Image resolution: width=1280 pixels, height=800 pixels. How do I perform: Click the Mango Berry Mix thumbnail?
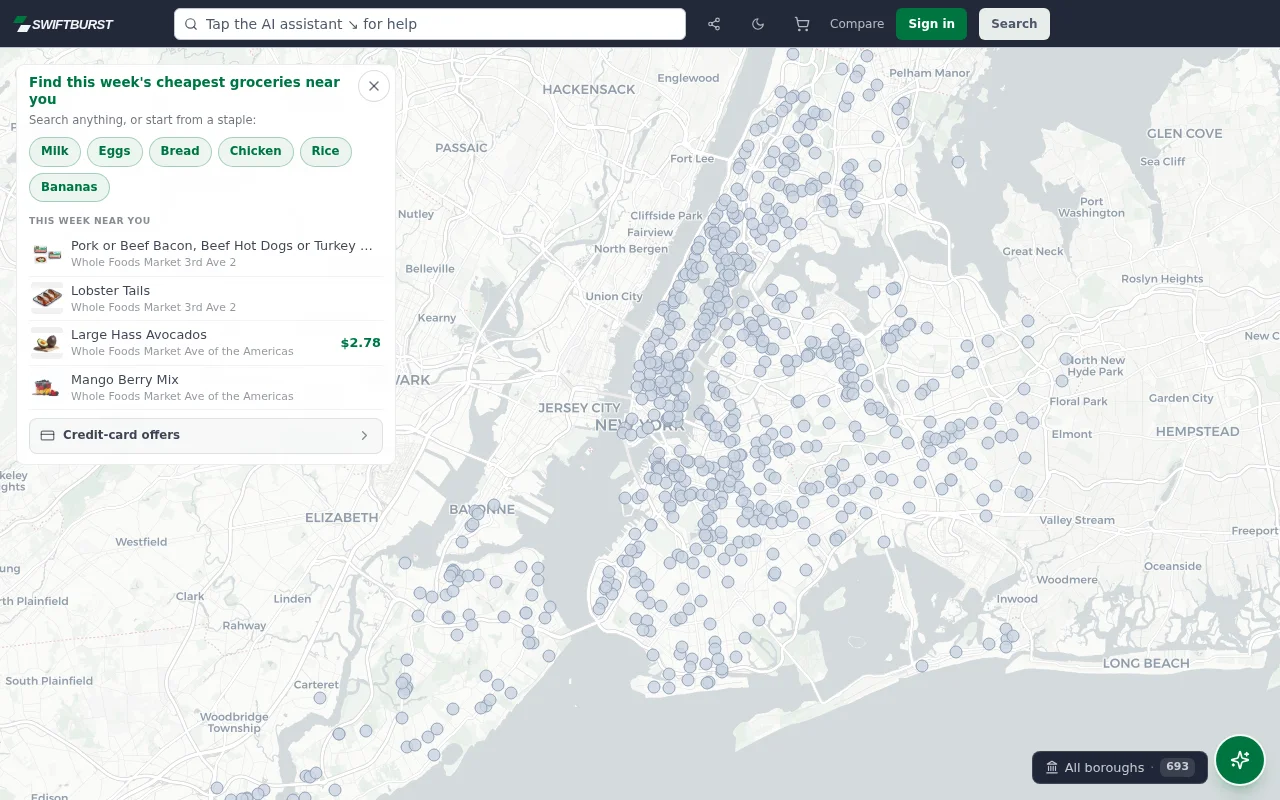coord(47,387)
